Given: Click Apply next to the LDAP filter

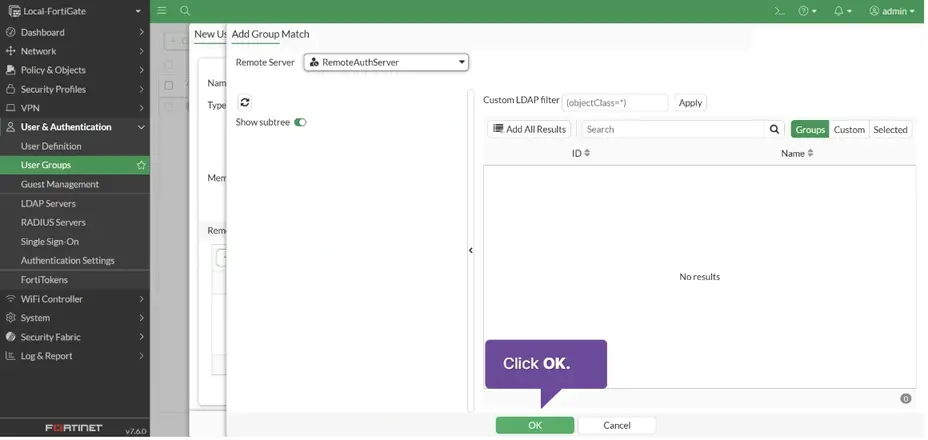Looking at the screenshot, I should click(690, 102).
